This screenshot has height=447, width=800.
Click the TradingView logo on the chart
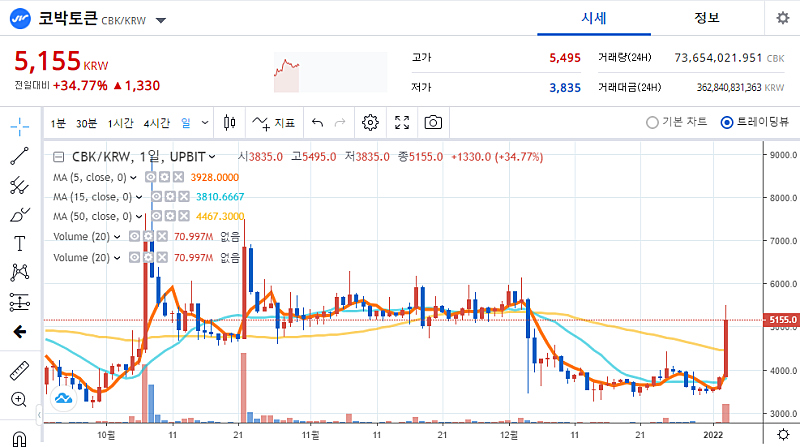(x=64, y=398)
